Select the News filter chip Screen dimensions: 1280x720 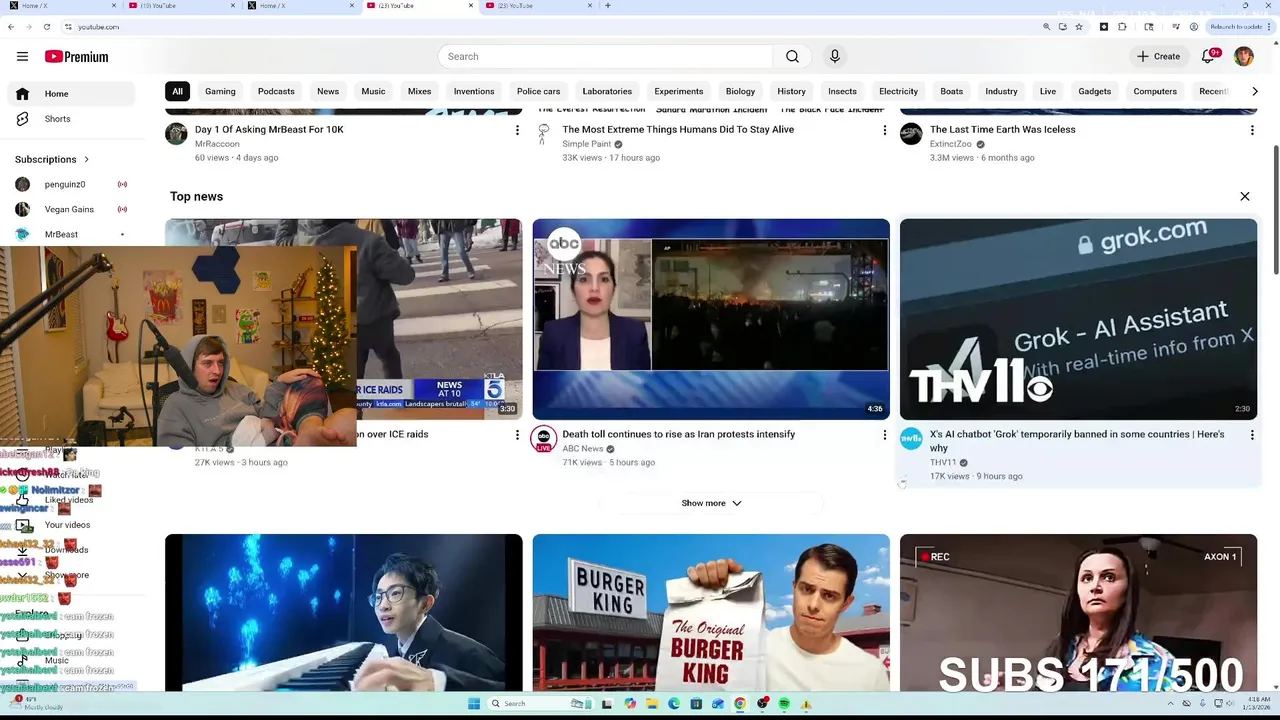pos(328,91)
